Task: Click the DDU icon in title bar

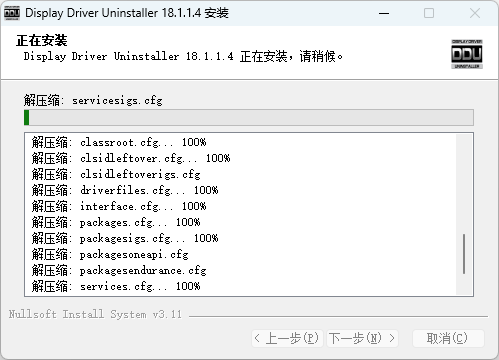Action: pyautogui.click(x=12, y=13)
